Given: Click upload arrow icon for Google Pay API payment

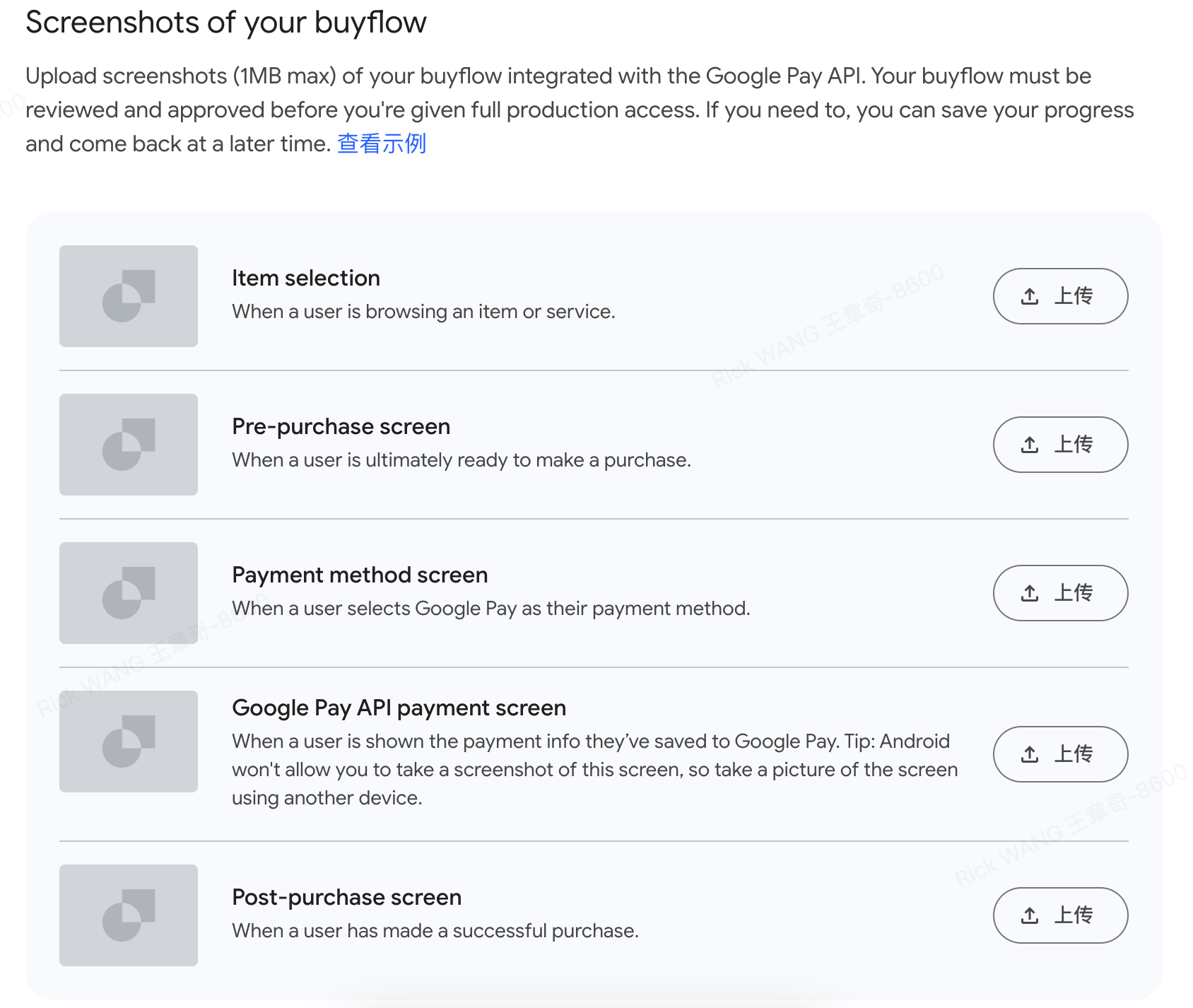Looking at the screenshot, I should point(1030,754).
